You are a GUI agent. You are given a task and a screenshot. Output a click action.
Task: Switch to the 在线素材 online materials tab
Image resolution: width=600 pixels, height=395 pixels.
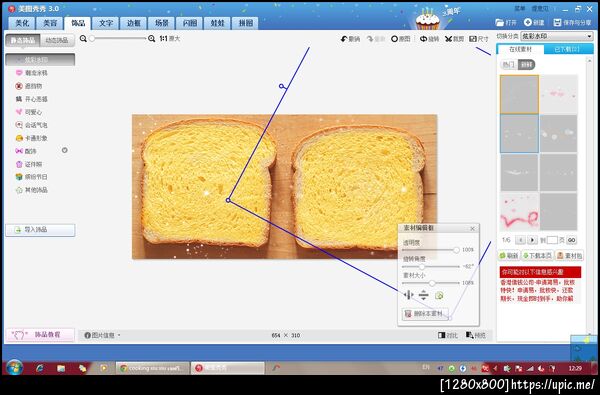tap(520, 49)
